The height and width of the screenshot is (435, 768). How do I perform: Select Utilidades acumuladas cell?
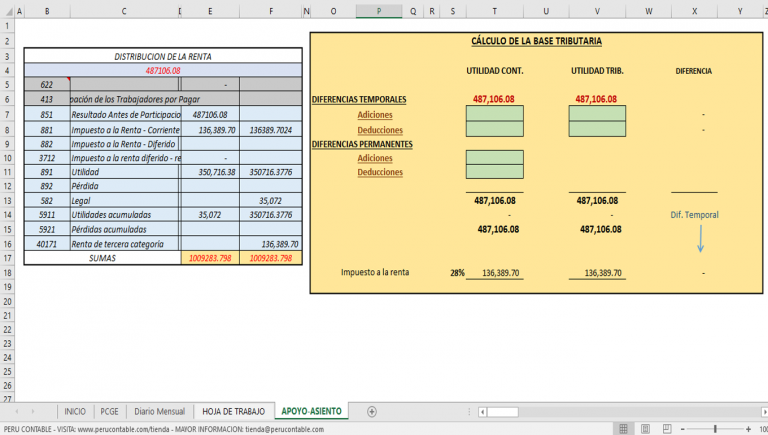[125, 215]
